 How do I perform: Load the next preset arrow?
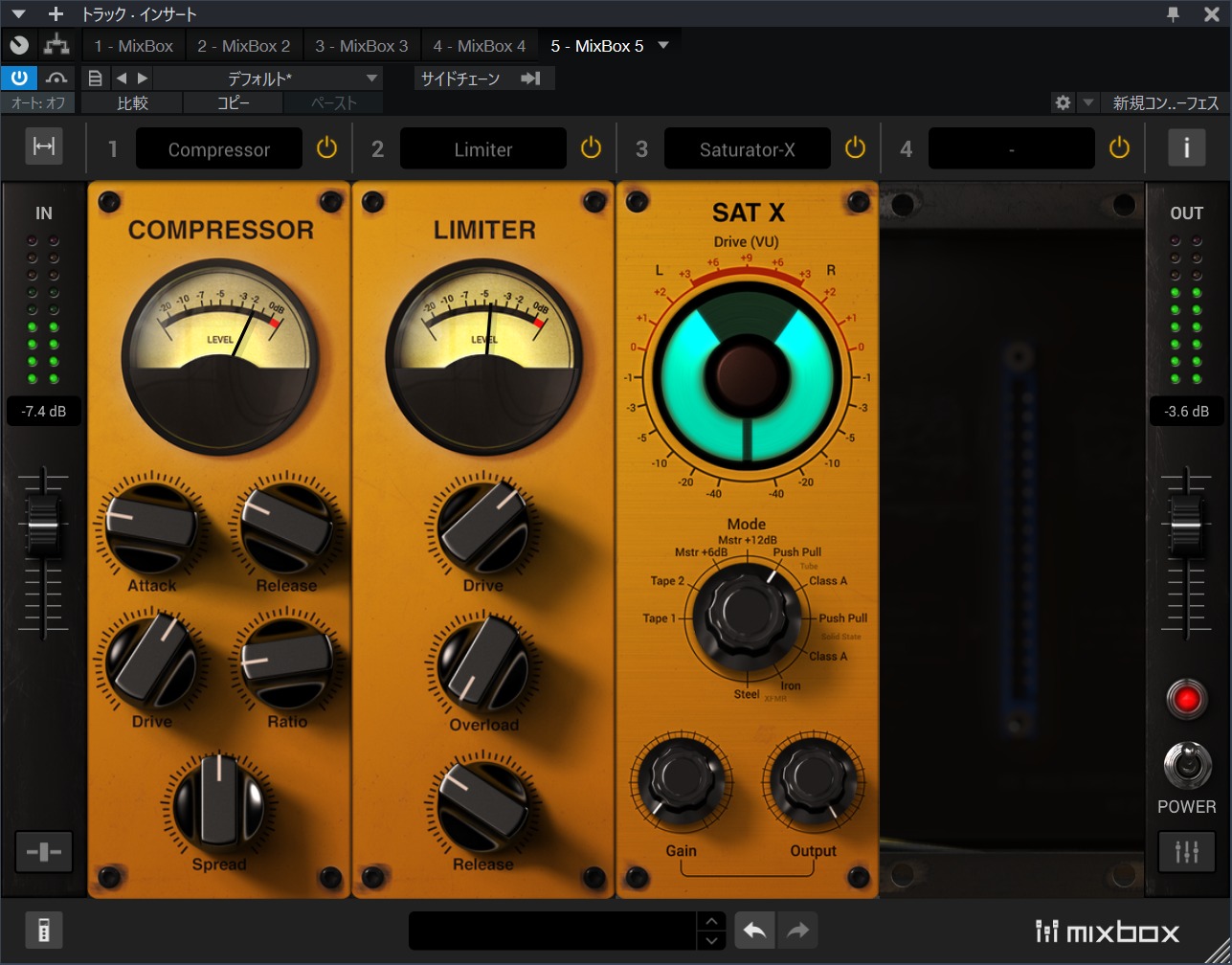[x=143, y=78]
